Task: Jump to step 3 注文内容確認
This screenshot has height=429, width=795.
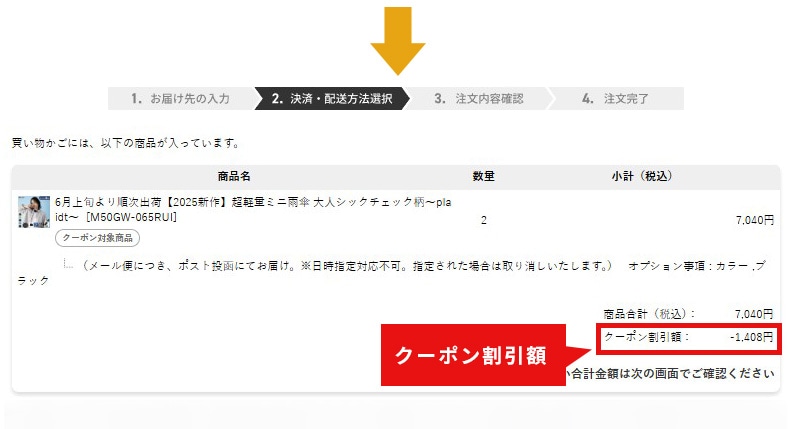Action: click(x=479, y=98)
